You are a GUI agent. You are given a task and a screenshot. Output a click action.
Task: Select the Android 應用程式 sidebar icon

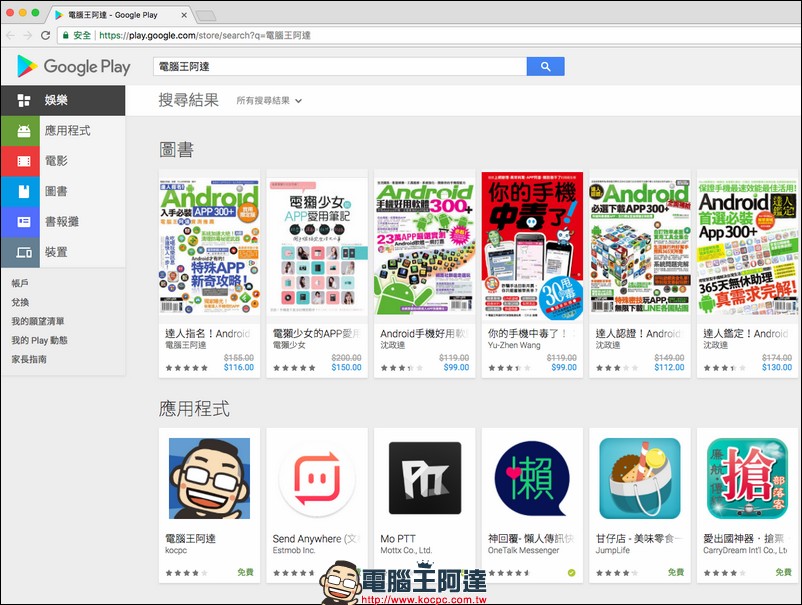pyautogui.click(x=20, y=130)
